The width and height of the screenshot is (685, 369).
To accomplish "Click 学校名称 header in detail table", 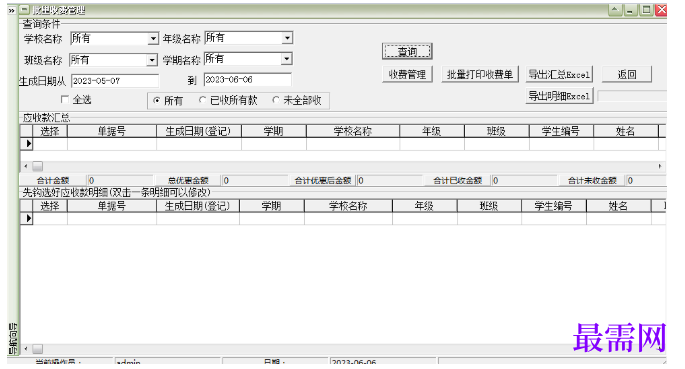I will [x=348, y=206].
